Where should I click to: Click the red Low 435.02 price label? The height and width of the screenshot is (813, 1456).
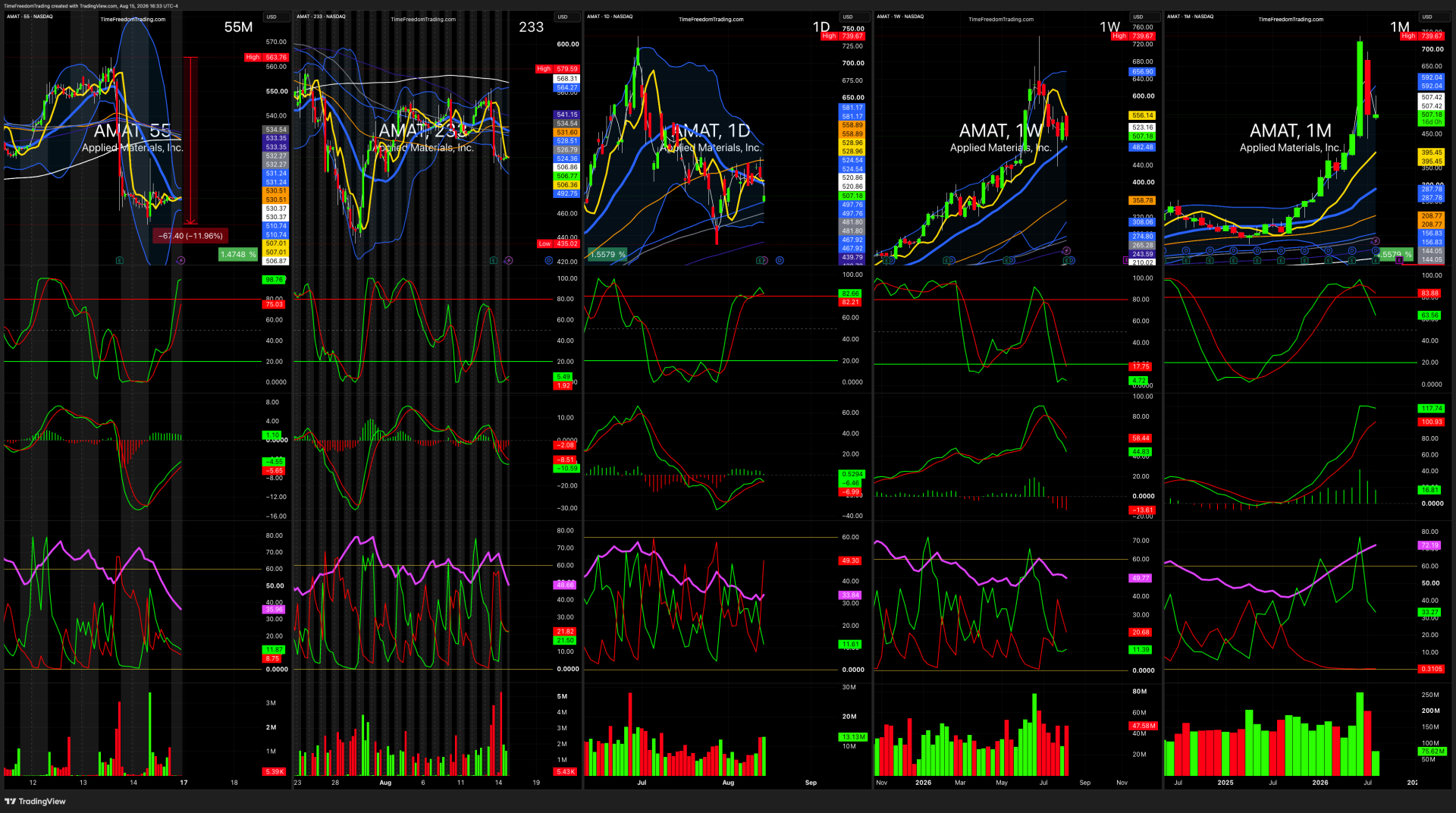tap(558, 244)
